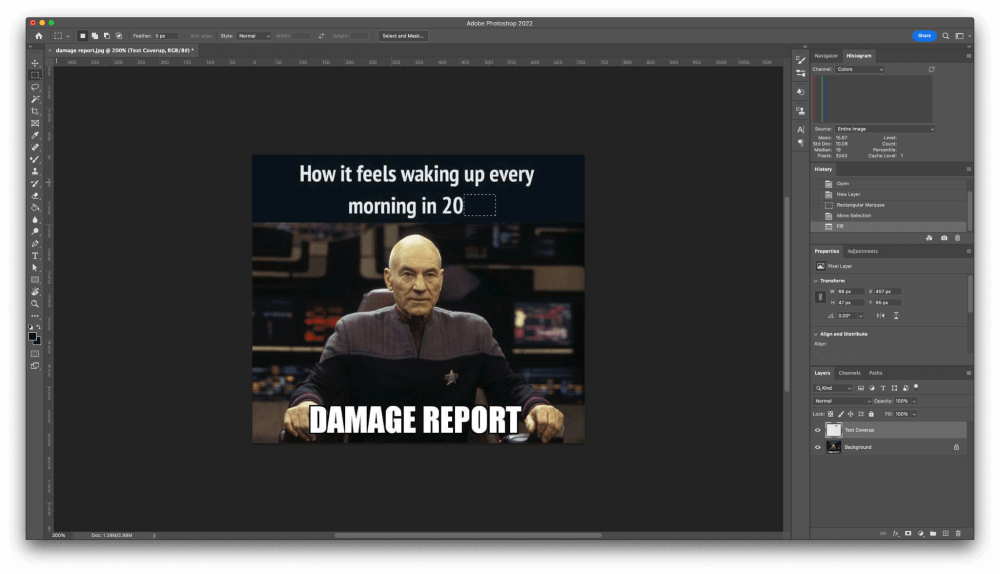Click the blue Share button
The width and height of the screenshot is (1000, 574).
924,36
